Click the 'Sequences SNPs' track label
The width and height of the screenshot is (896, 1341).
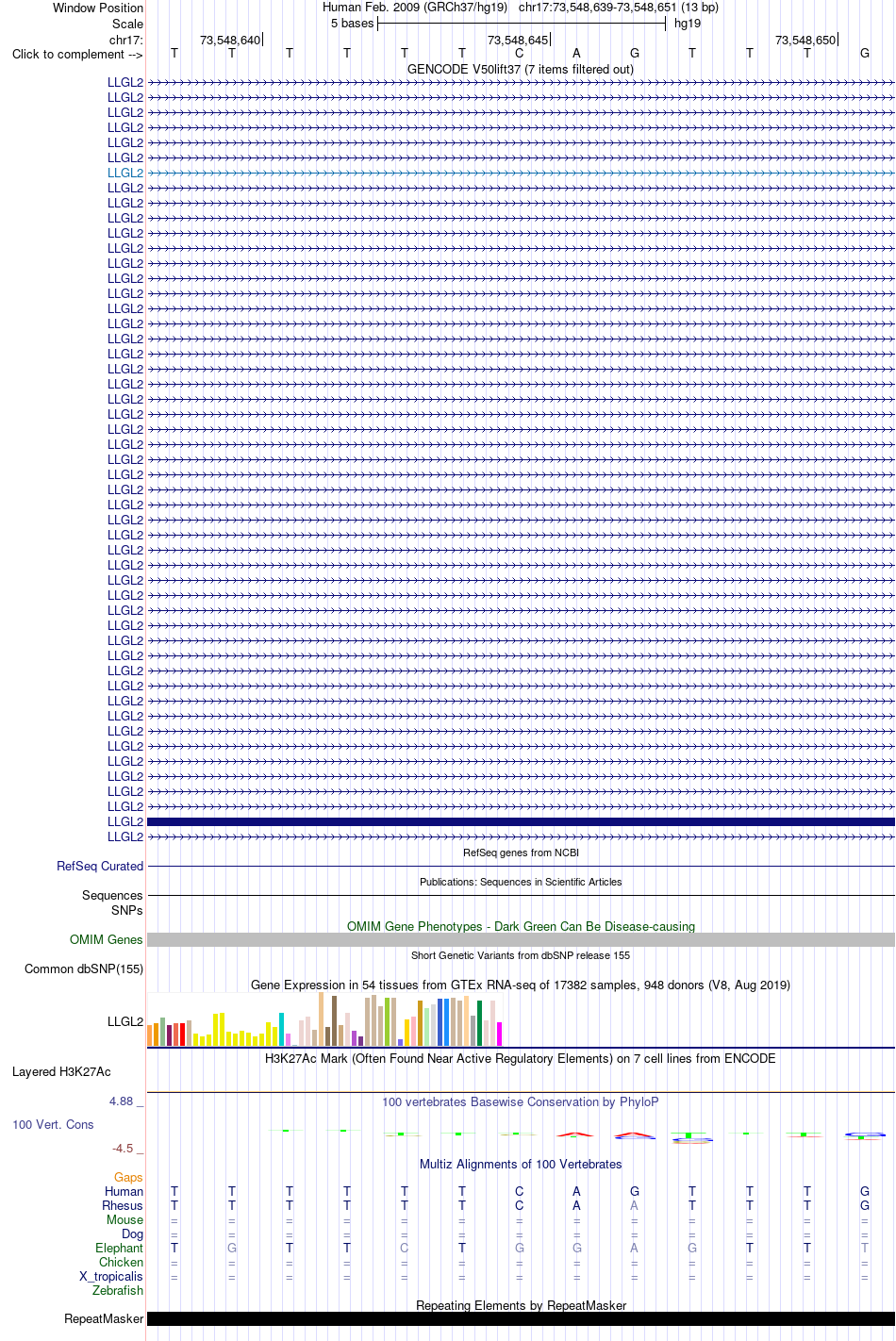click(x=112, y=902)
